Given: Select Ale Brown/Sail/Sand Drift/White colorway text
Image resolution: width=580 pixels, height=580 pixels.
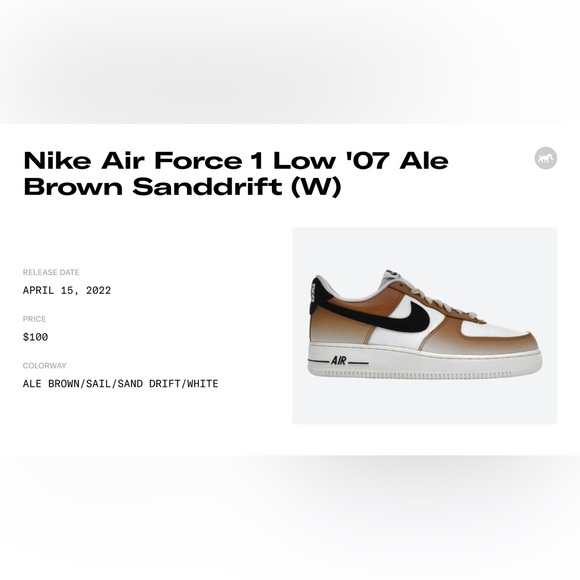Looking at the screenshot, I should coord(121,384).
